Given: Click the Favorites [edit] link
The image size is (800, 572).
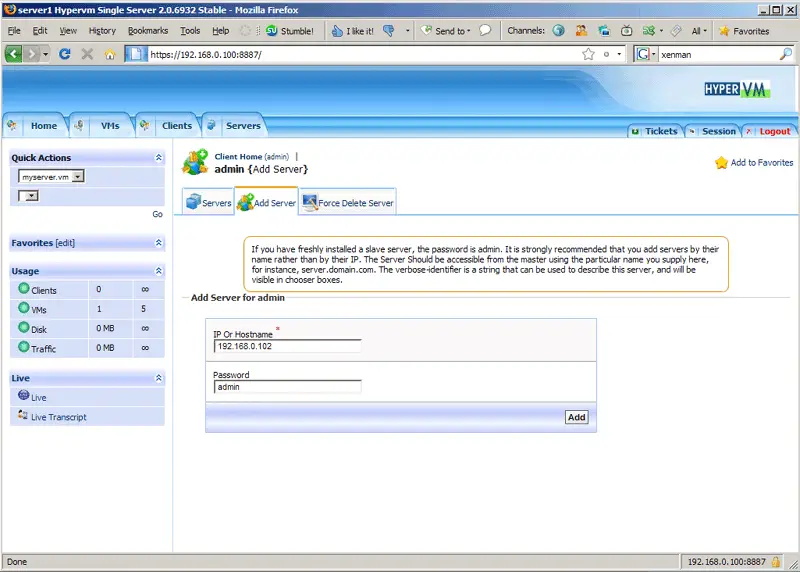Looking at the screenshot, I should click(65, 243).
